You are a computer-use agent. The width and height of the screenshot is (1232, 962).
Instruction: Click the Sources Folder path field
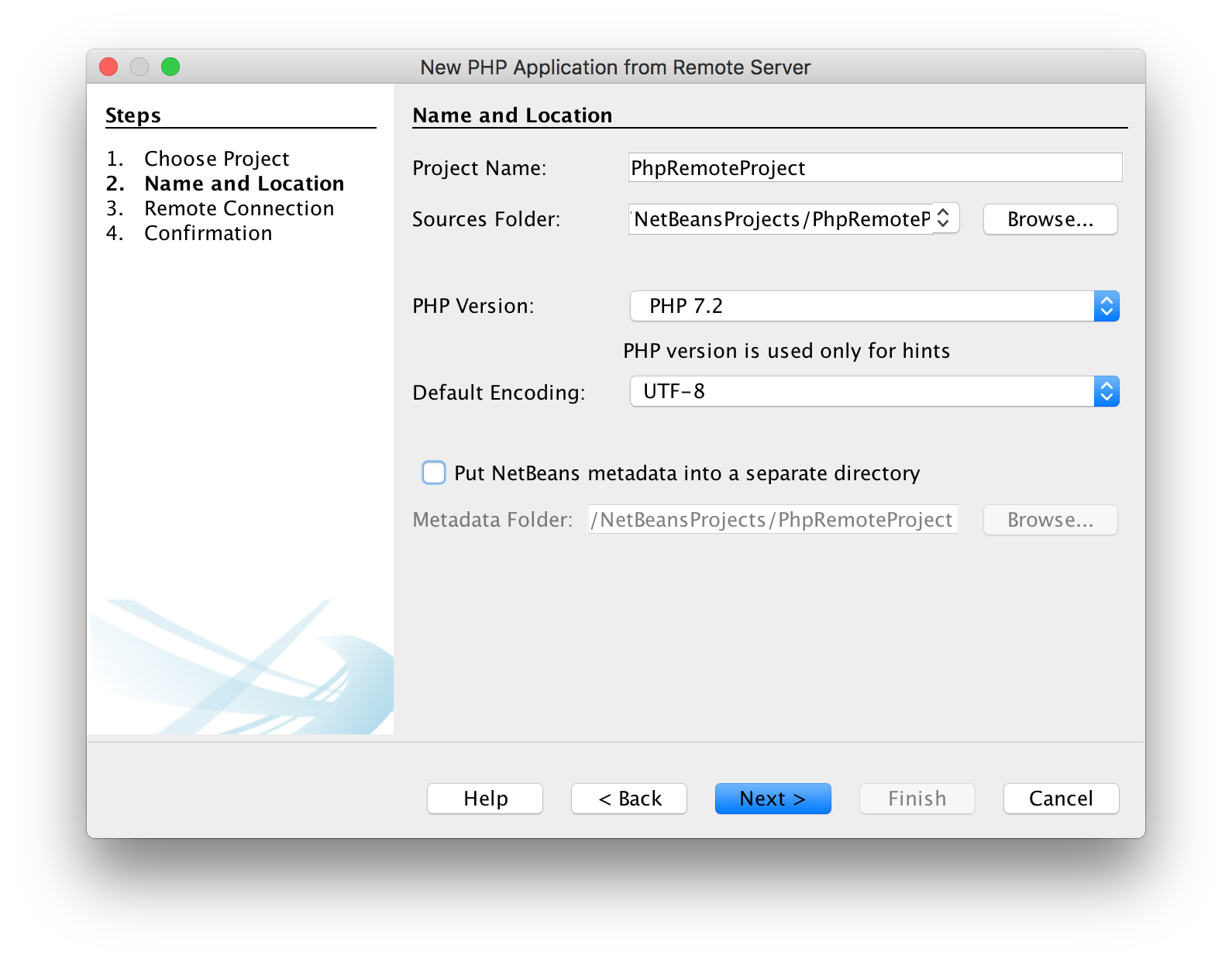point(781,218)
